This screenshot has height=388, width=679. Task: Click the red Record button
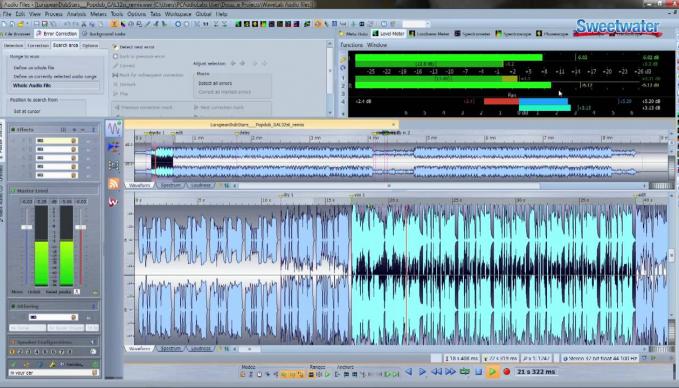point(507,372)
